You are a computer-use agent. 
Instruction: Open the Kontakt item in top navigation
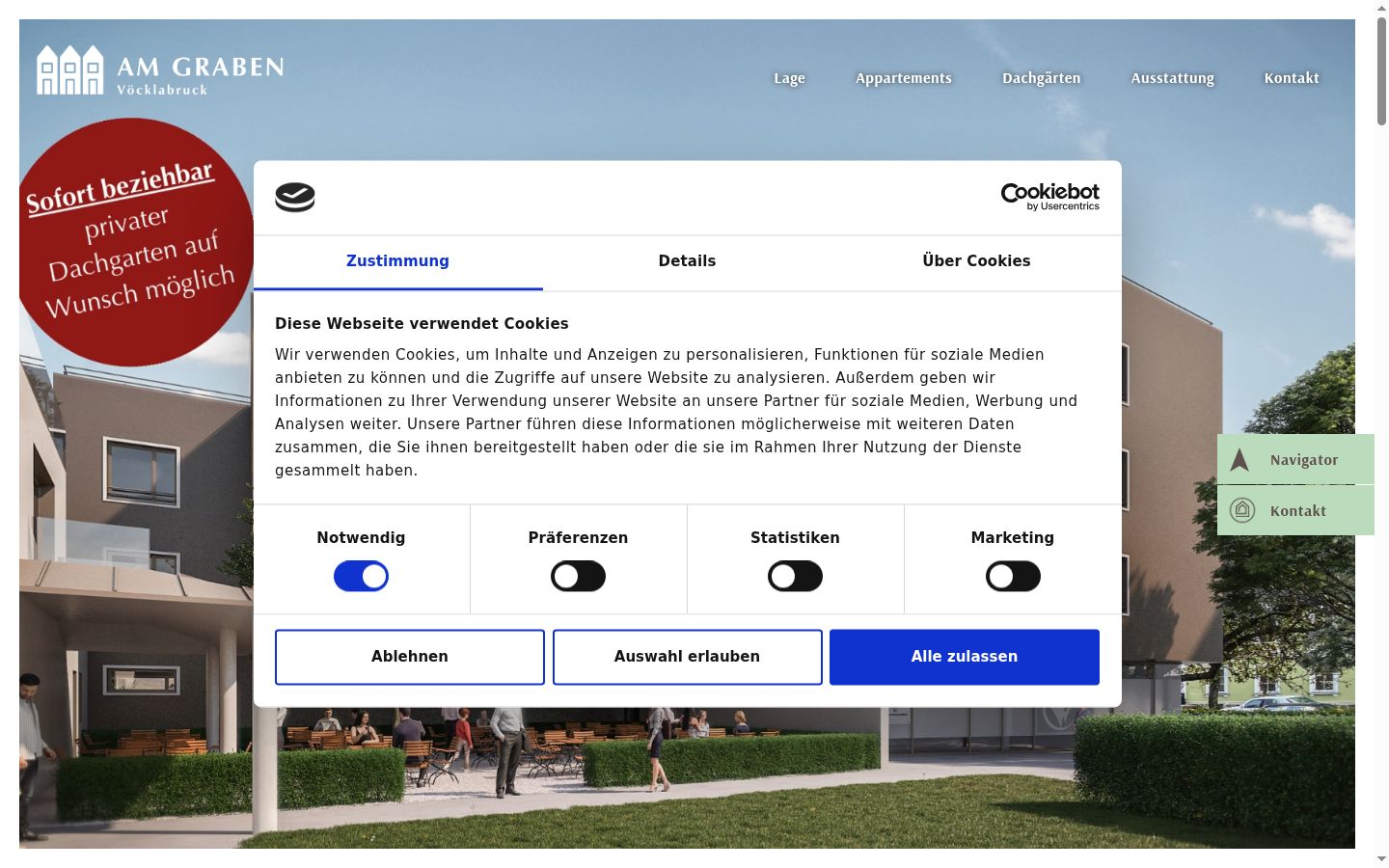pos(1292,78)
